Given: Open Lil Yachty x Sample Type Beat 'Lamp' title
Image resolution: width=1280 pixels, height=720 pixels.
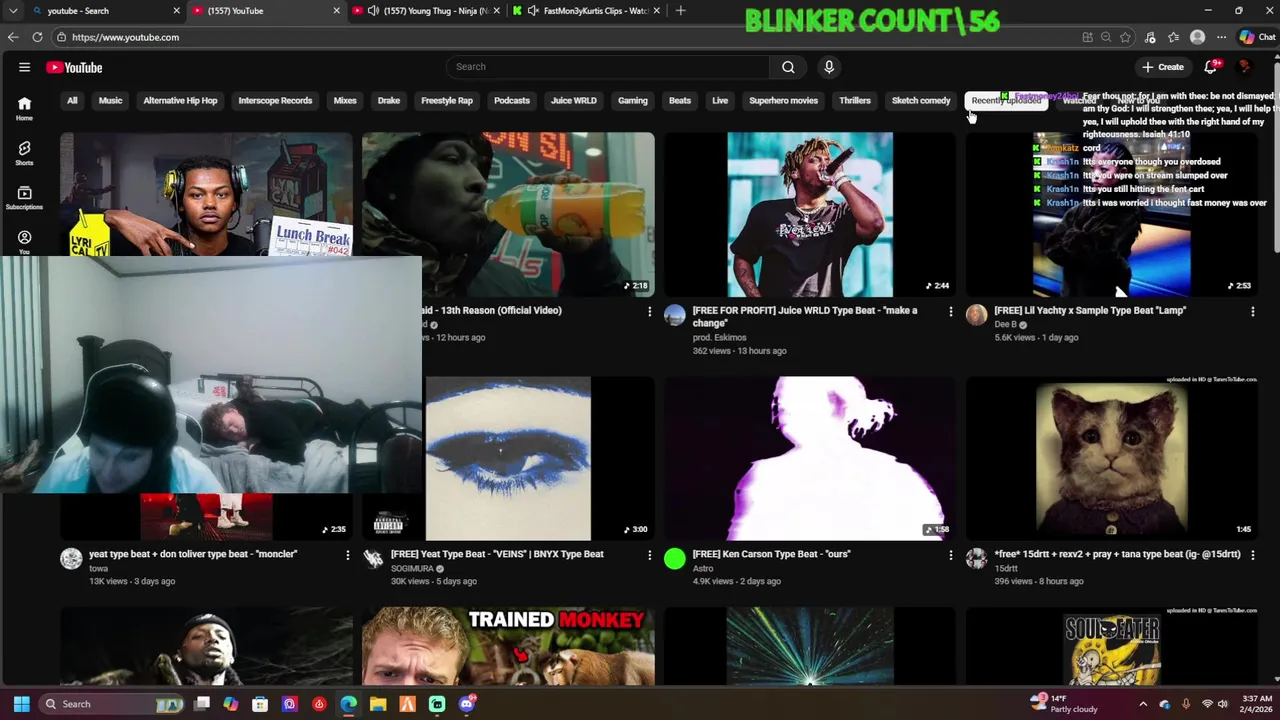Looking at the screenshot, I should (1090, 310).
